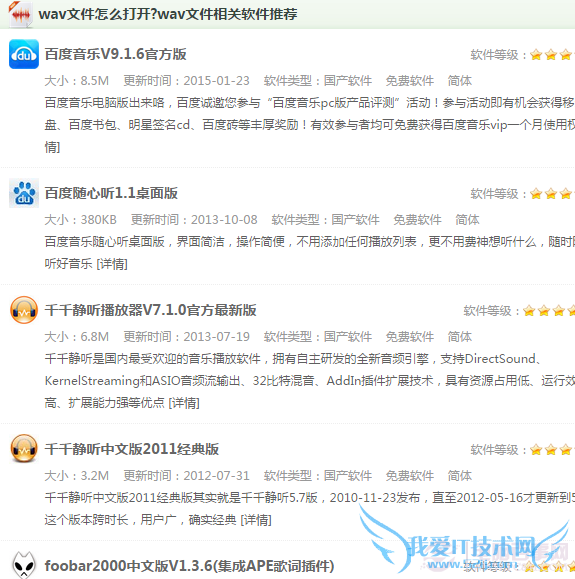Click the headphone icon beside 千千静听播放器V7.1.0
This screenshot has height=579, width=575.
(24, 310)
